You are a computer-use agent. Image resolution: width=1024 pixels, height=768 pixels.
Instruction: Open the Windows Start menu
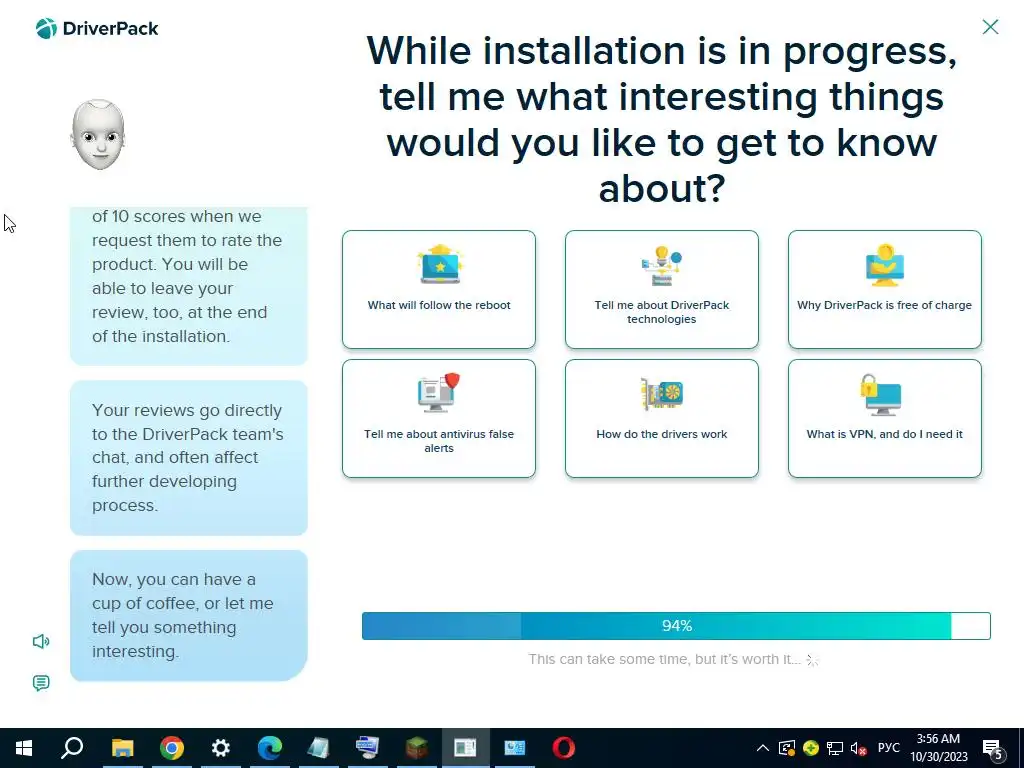pyautogui.click(x=24, y=748)
